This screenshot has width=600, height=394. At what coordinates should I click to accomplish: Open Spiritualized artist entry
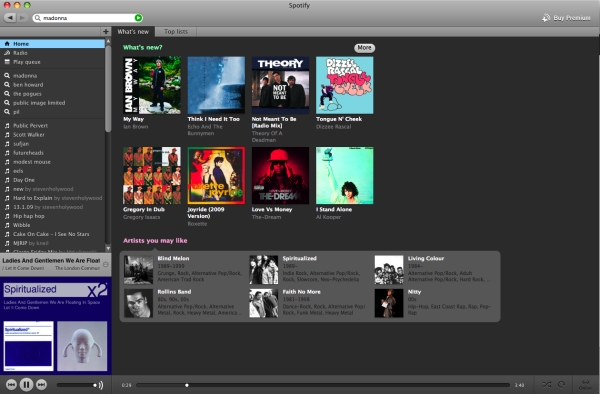[x=308, y=269]
